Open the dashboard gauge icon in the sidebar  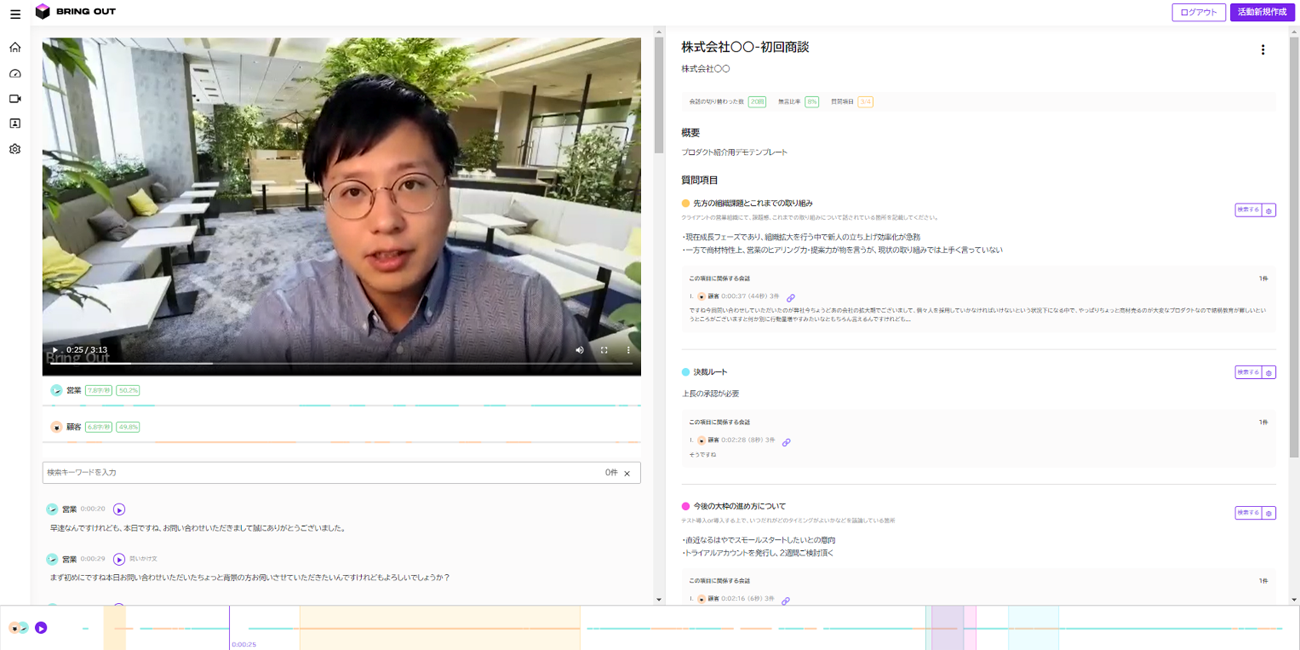(15, 73)
